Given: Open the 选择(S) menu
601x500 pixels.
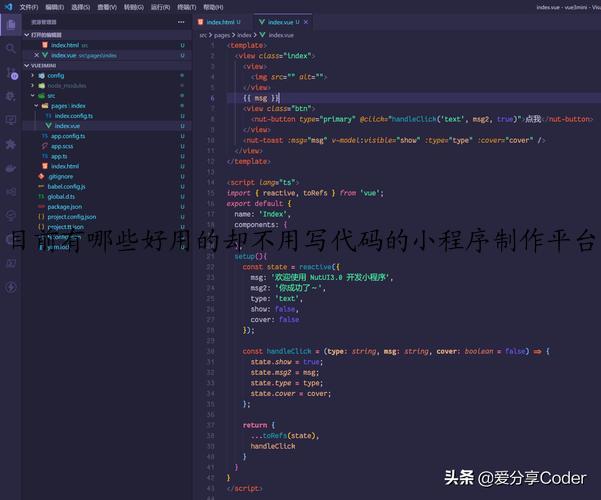Looking at the screenshot, I should pos(81,7).
